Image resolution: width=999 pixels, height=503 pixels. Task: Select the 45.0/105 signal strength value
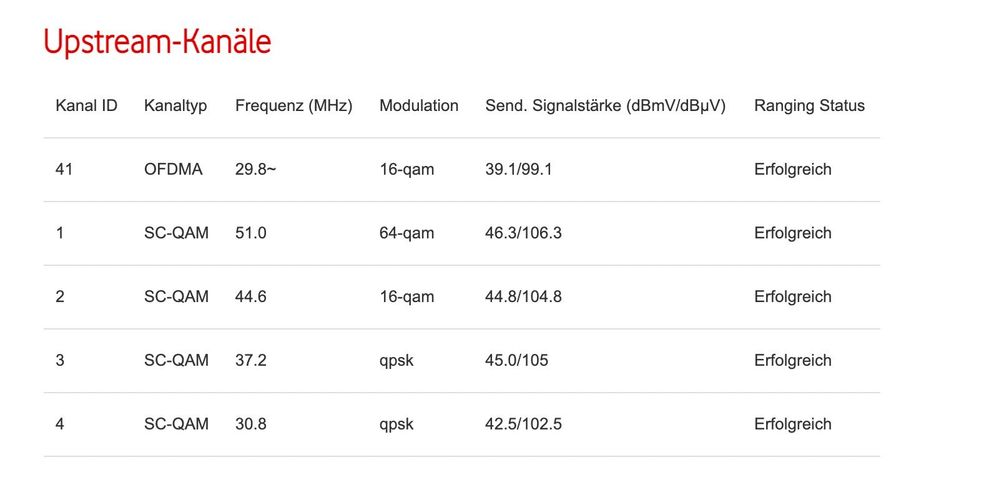point(516,360)
